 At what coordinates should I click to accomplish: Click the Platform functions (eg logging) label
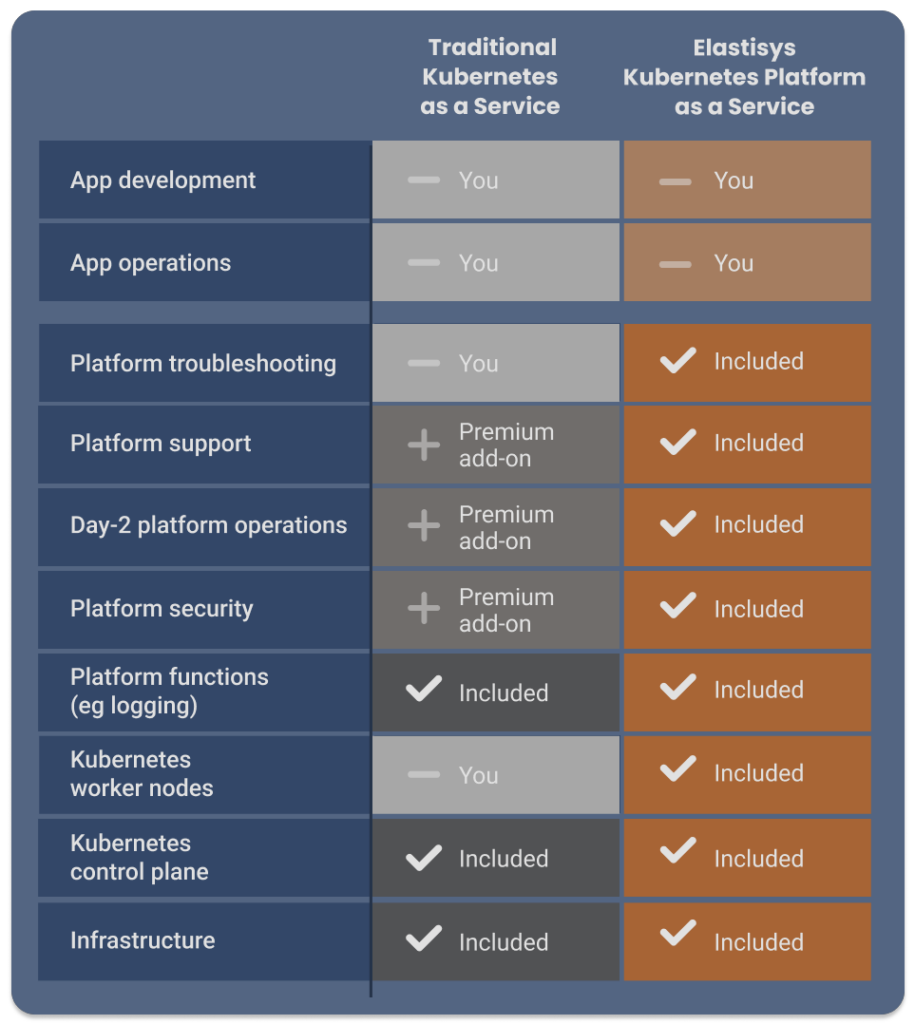169,691
